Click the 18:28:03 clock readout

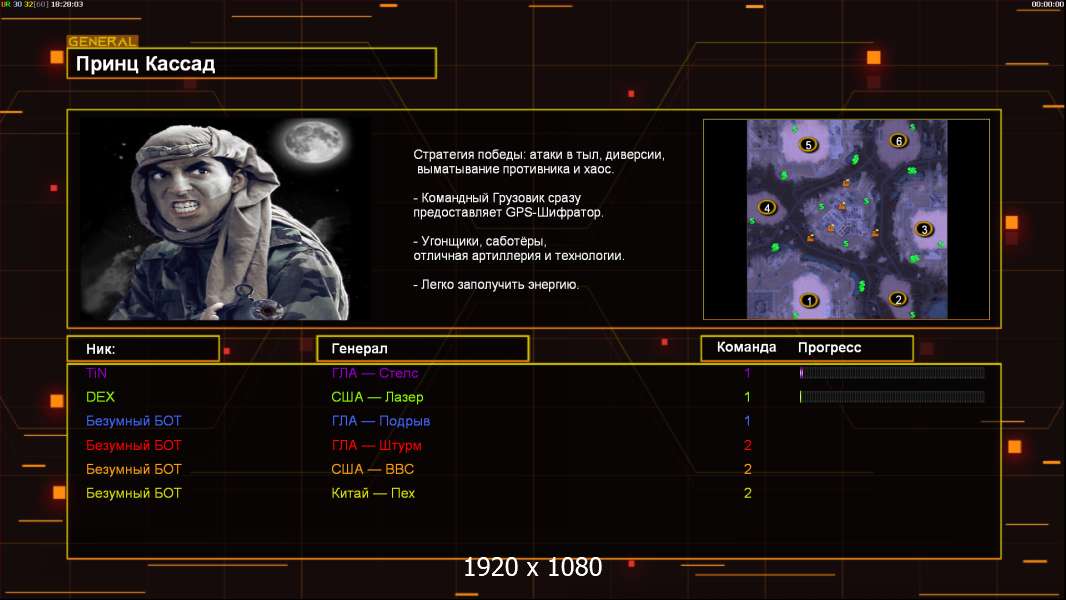(67, 4)
